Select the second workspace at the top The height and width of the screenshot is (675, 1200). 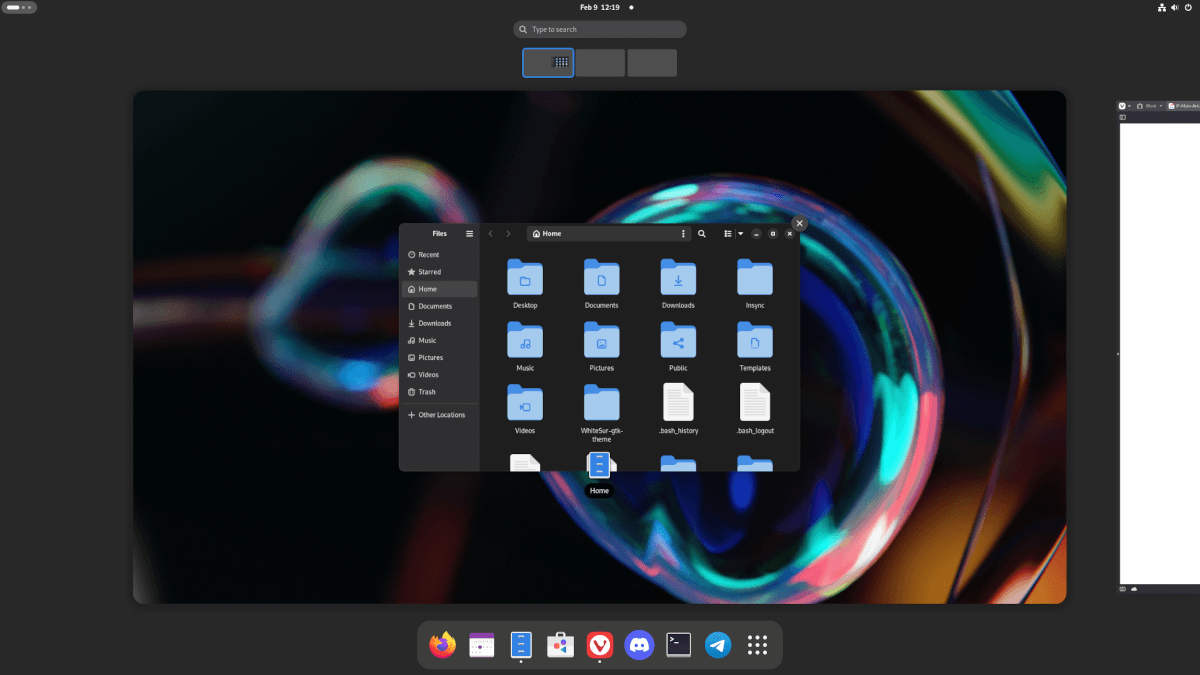[x=600, y=62]
